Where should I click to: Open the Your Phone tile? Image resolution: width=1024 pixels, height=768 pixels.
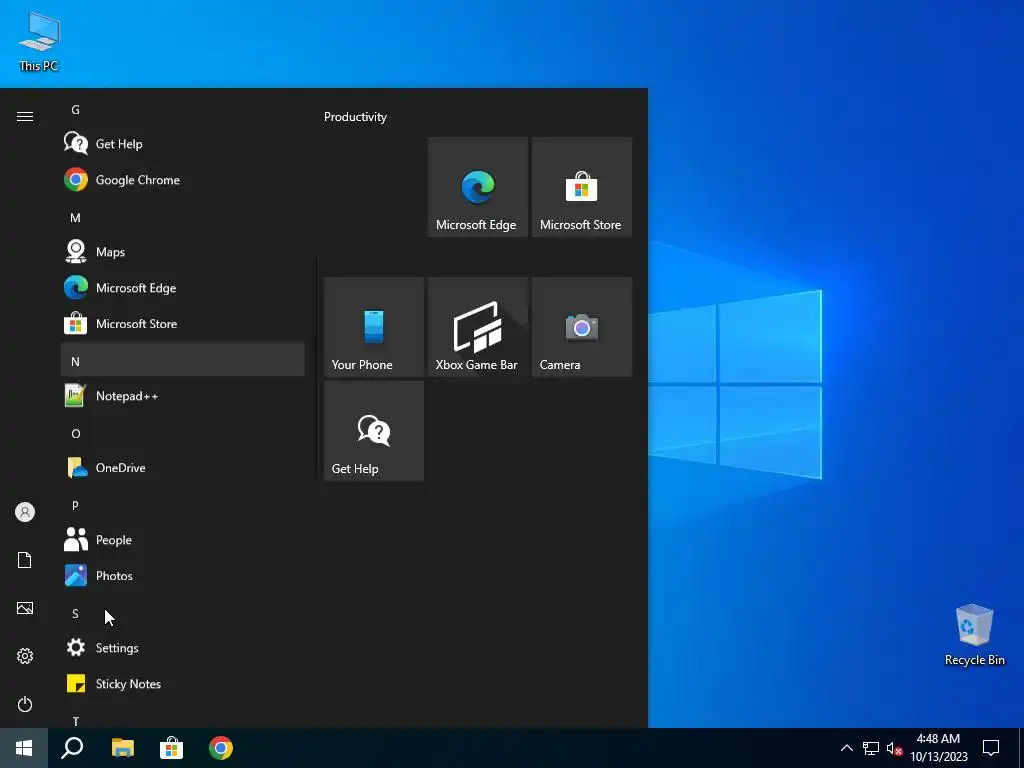374,327
